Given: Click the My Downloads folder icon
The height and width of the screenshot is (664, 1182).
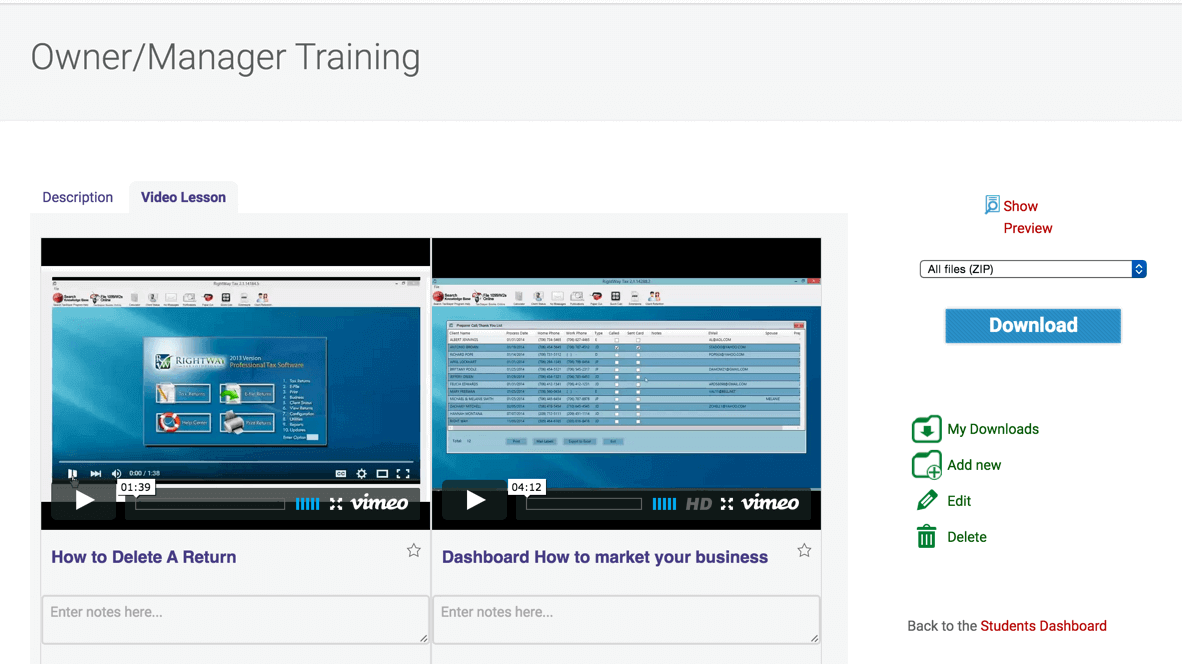Looking at the screenshot, I should point(926,429).
